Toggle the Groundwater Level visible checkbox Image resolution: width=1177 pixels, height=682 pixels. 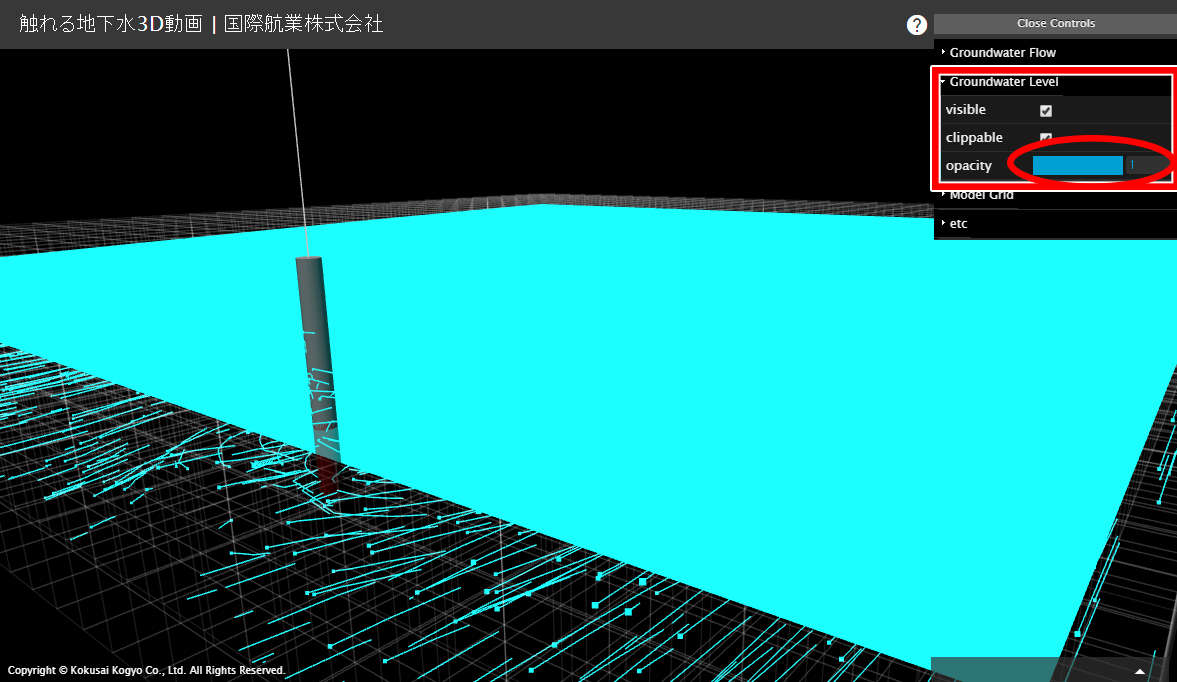1046,110
